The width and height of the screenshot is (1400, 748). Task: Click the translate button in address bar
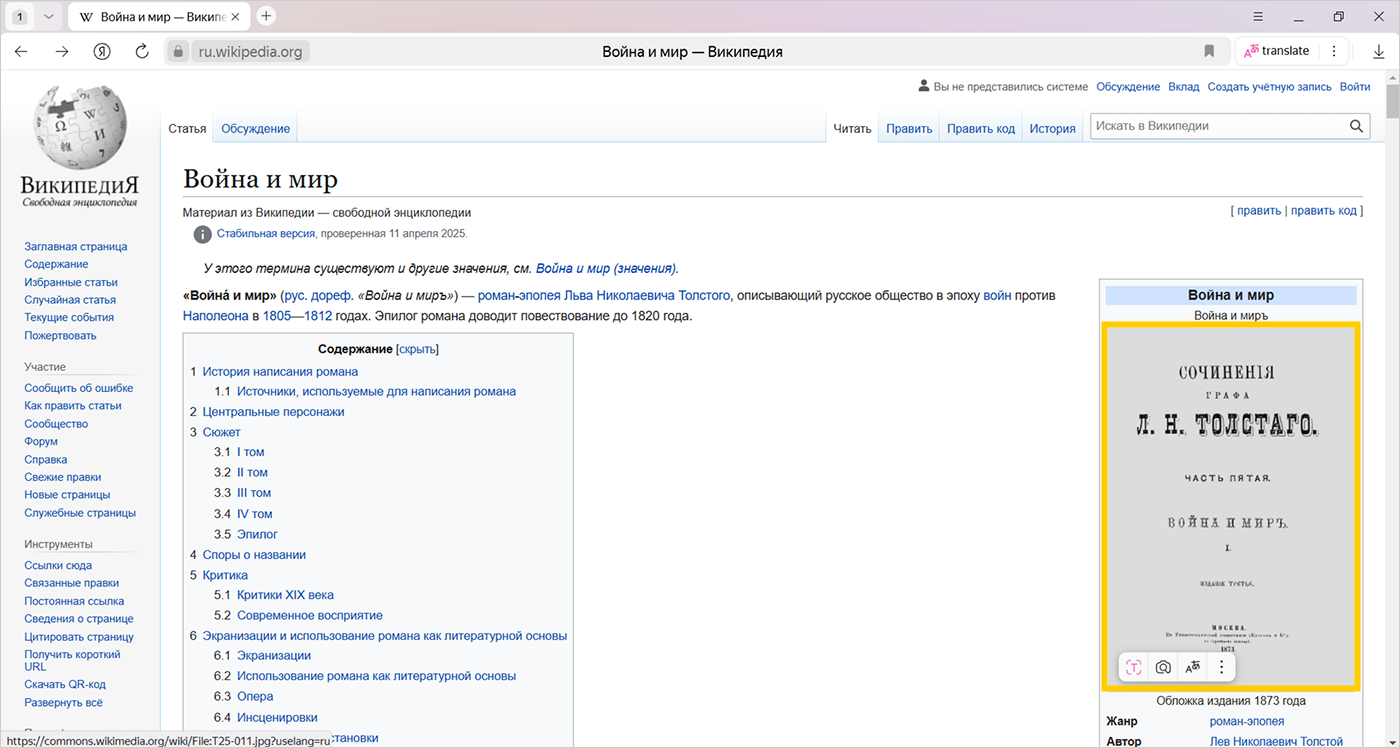(1277, 51)
